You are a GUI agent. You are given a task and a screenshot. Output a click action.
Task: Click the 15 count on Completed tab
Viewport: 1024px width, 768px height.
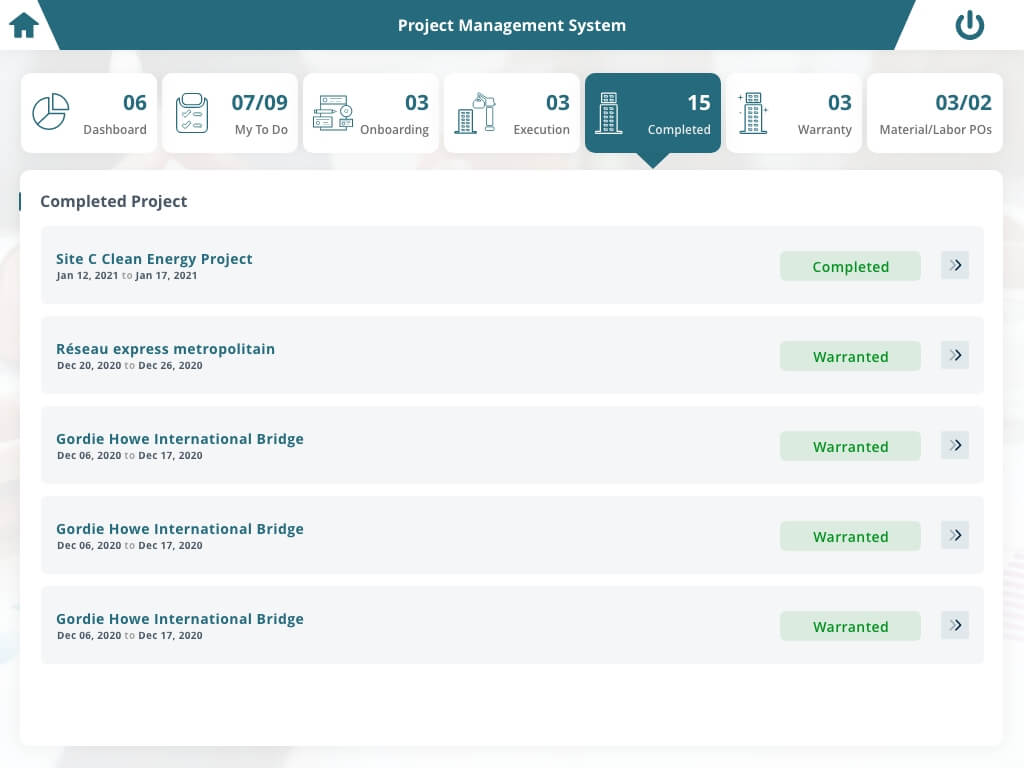click(x=699, y=103)
